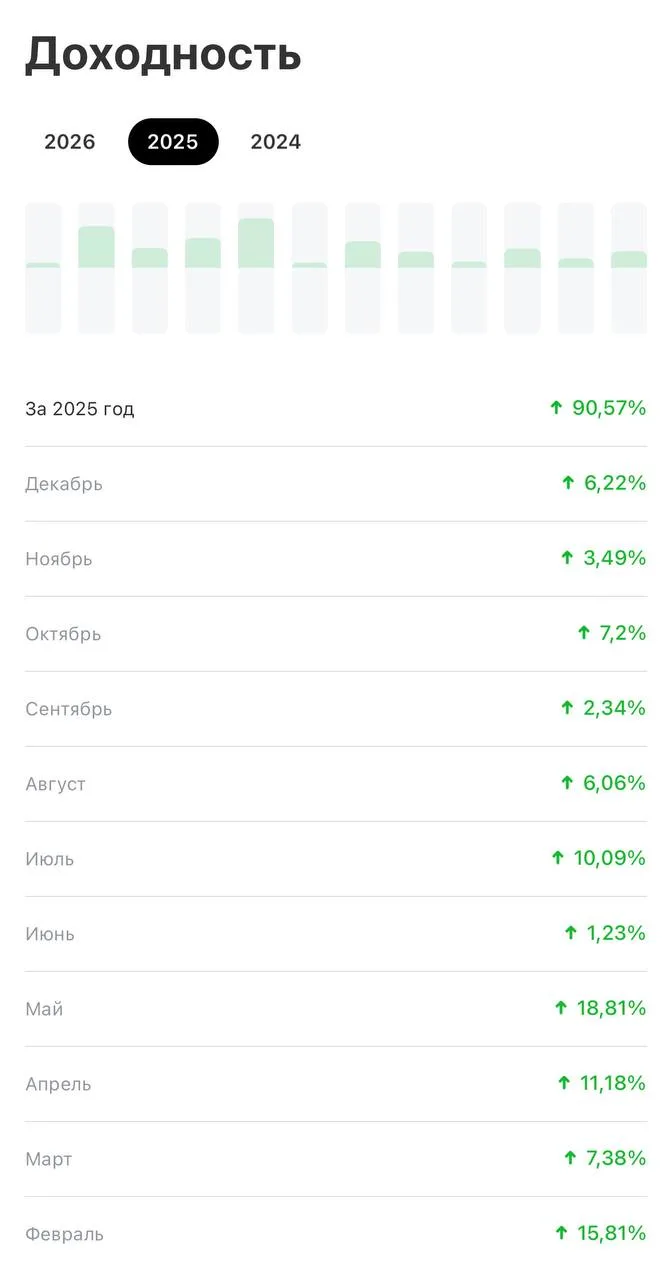Select the tallest fifth bar in chart
This screenshot has height=1279, width=672.
pyautogui.click(x=256, y=268)
